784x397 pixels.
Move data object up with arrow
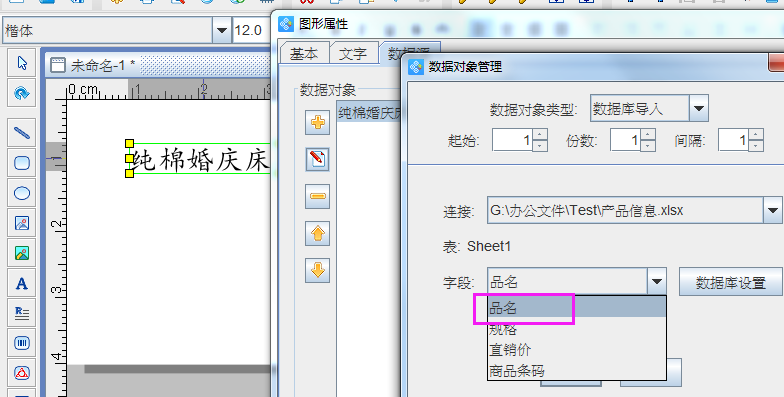coord(318,233)
